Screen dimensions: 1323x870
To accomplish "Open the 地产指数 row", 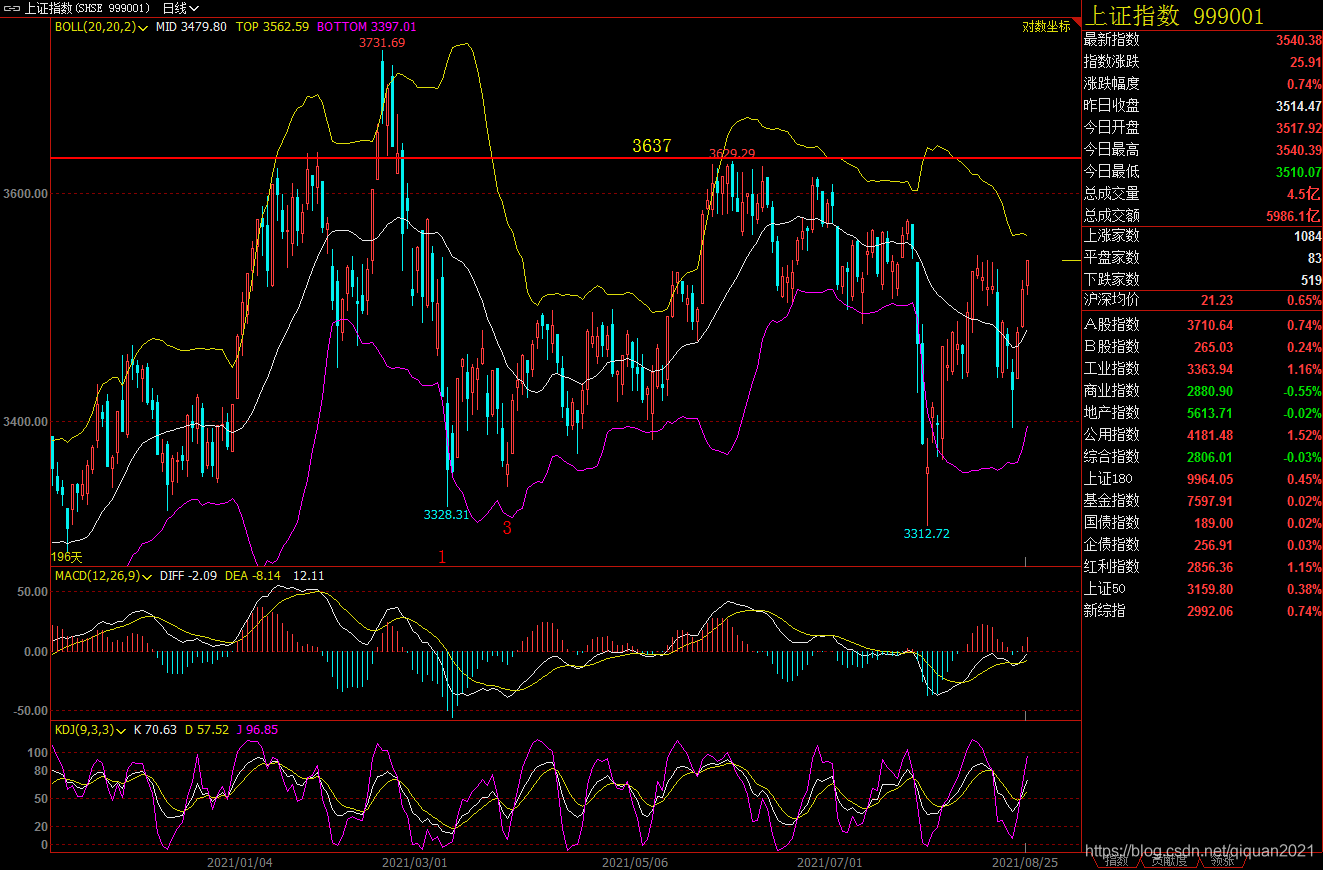I will coord(1203,413).
